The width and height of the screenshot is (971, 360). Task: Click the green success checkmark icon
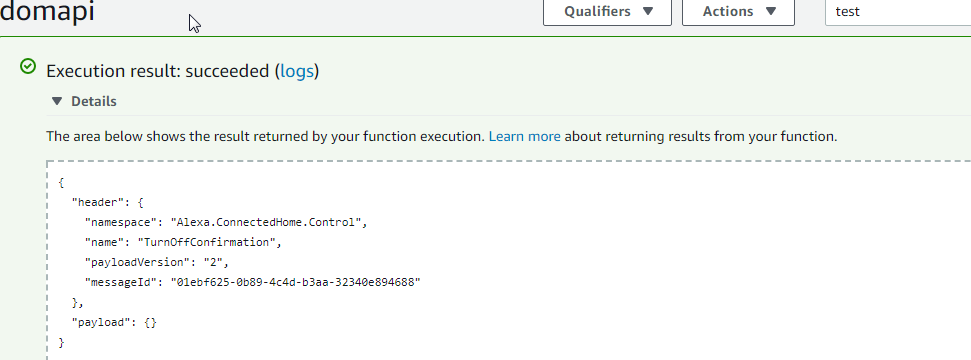(x=28, y=66)
